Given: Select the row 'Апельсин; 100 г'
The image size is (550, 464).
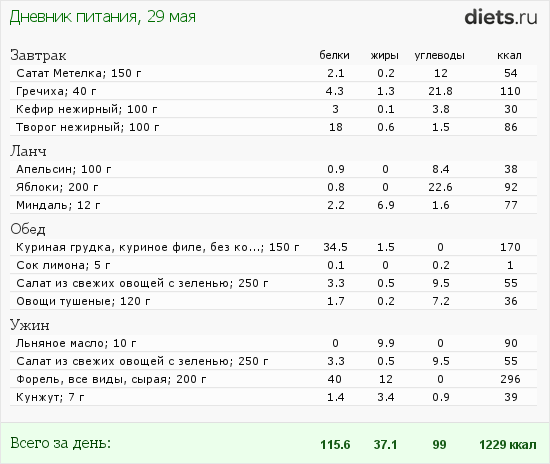Looking at the screenshot, I should [x=273, y=169].
